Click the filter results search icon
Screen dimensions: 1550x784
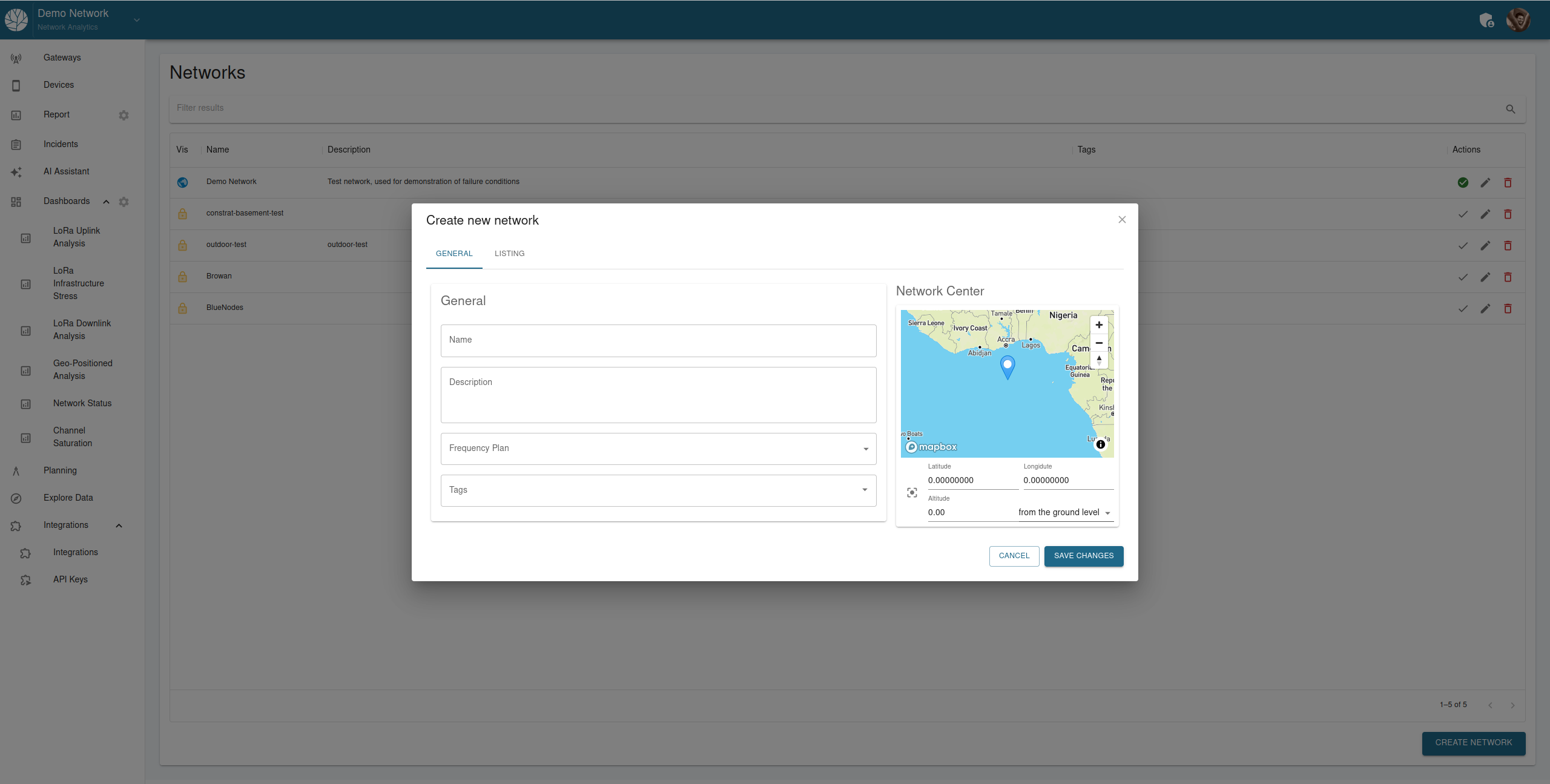1510,109
